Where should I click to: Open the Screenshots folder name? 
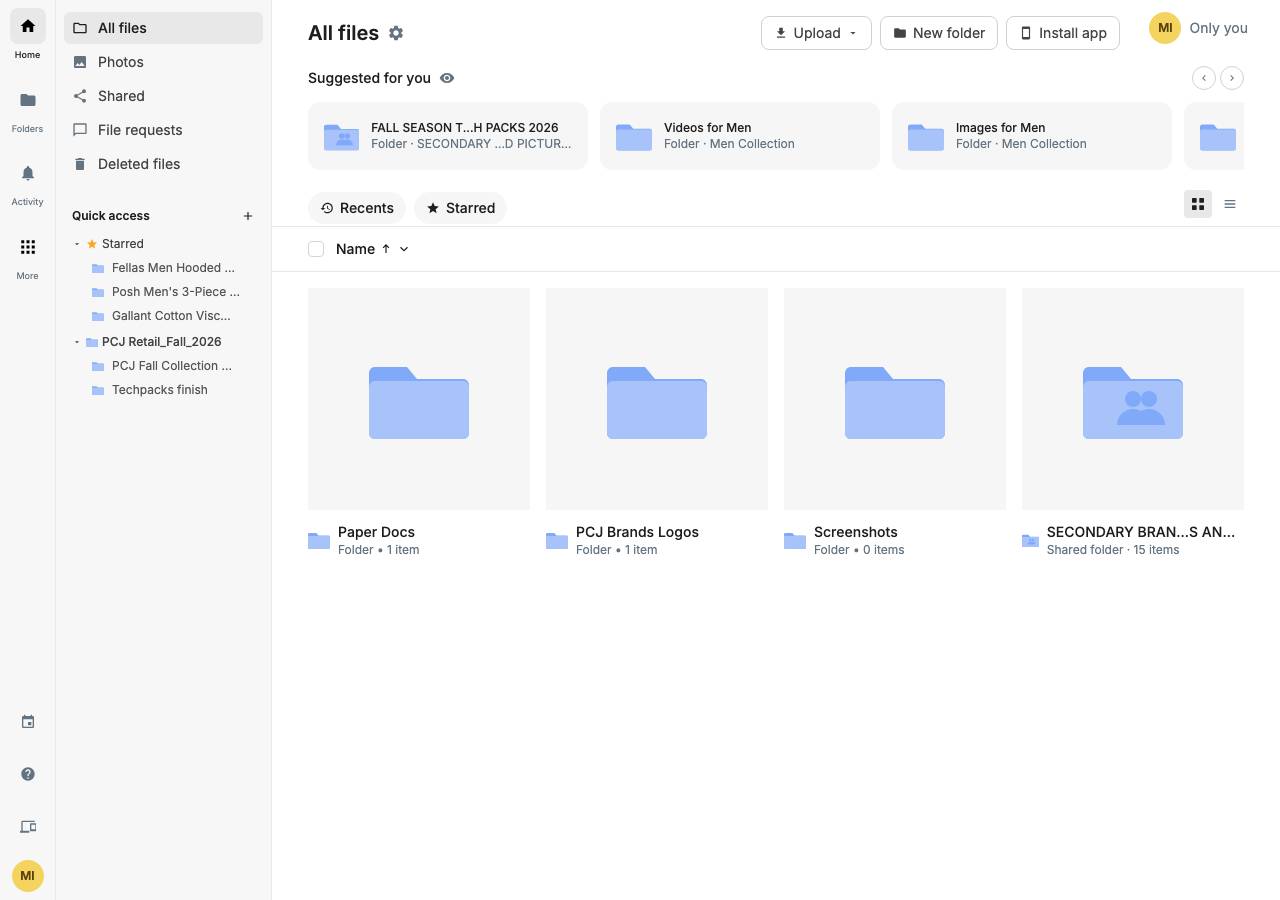(x=856, y=532)
